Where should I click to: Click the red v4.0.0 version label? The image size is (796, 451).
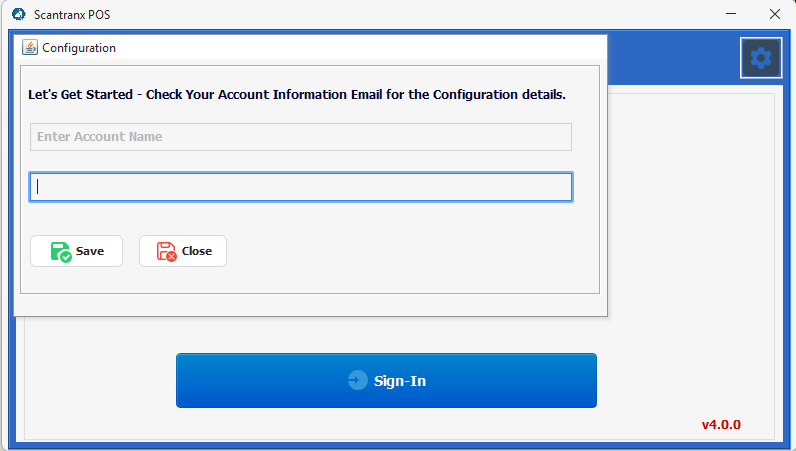click(721, 424)
